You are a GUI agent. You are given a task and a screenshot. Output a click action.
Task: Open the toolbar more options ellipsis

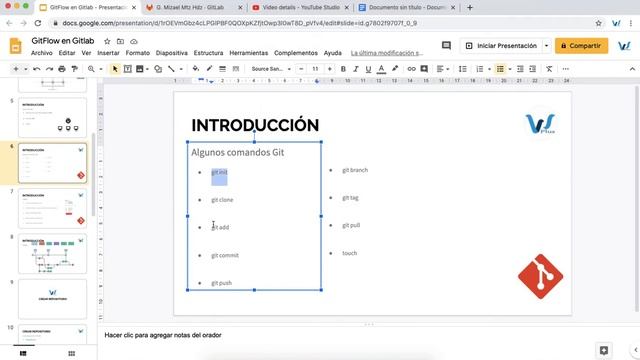(565, 69)
